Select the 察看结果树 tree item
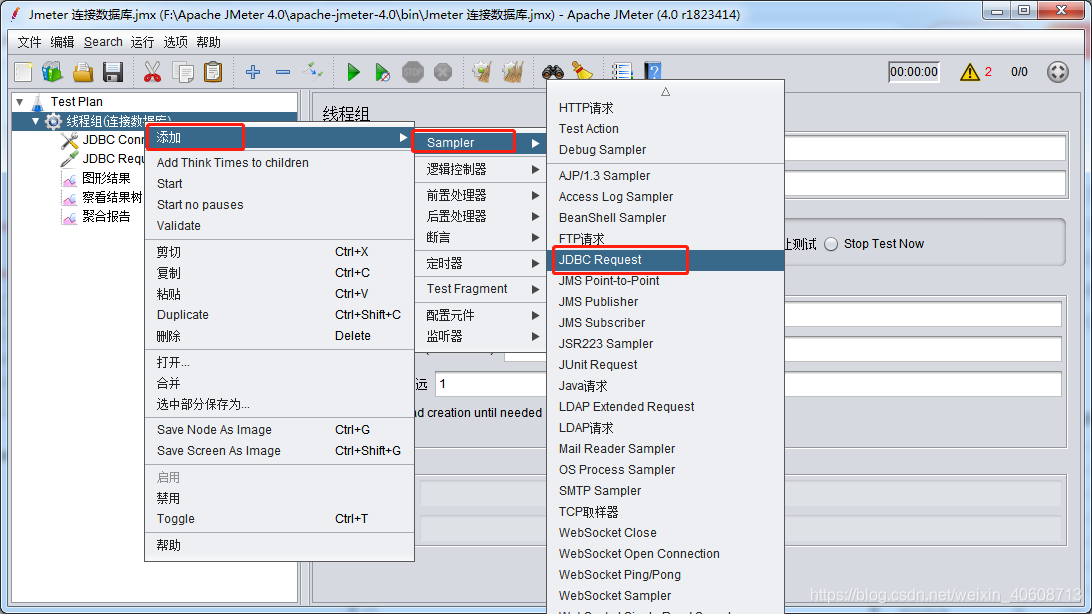1092x614 pixels. 112,198
